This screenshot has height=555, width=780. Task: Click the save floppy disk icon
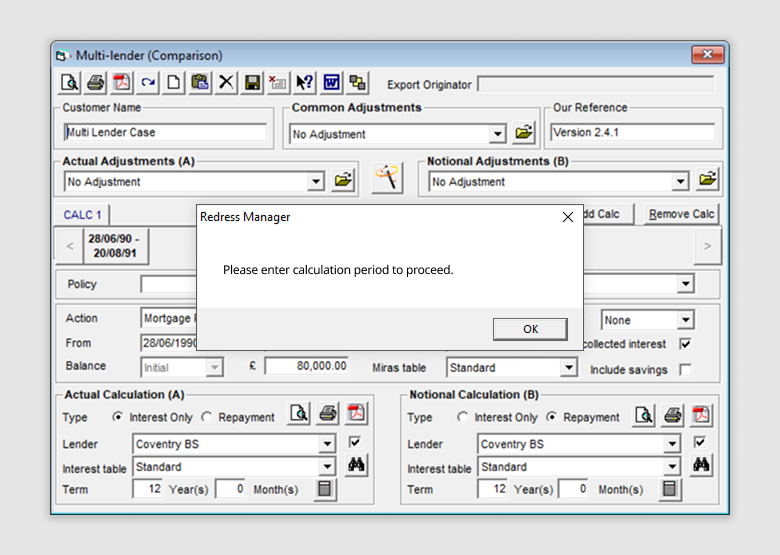(253, 83)
